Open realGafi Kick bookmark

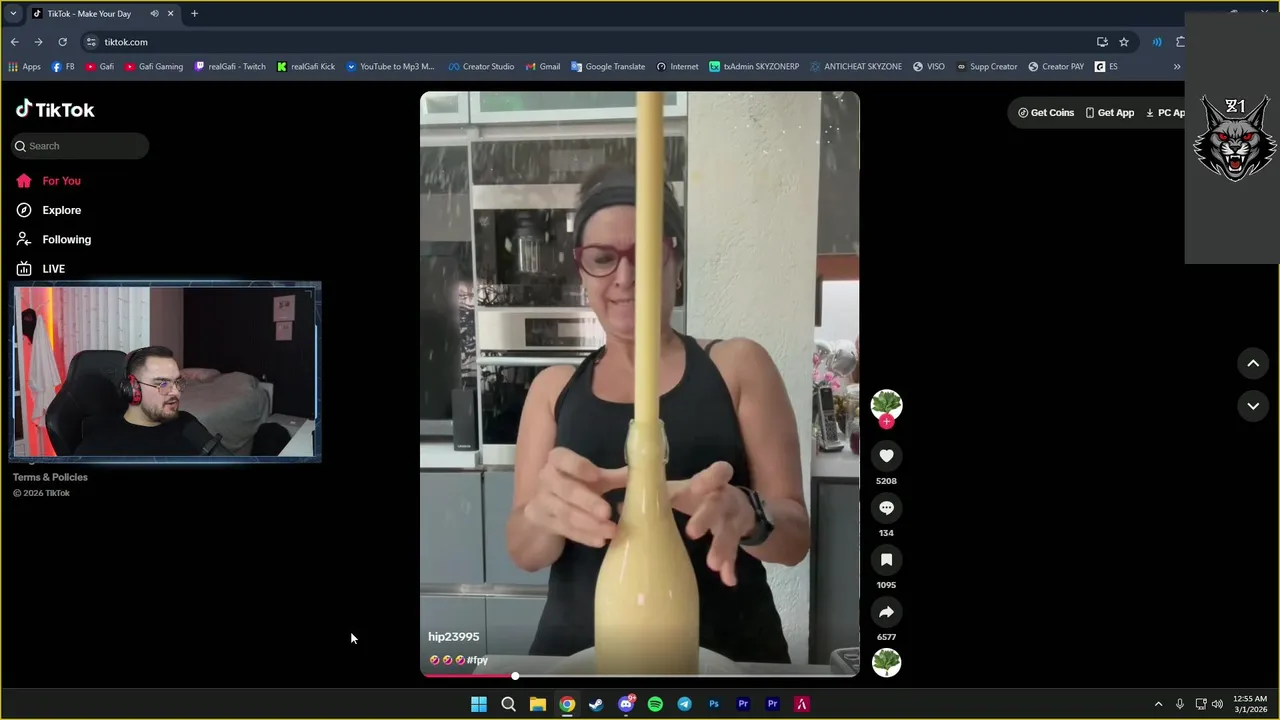click(x=306, y=67)
